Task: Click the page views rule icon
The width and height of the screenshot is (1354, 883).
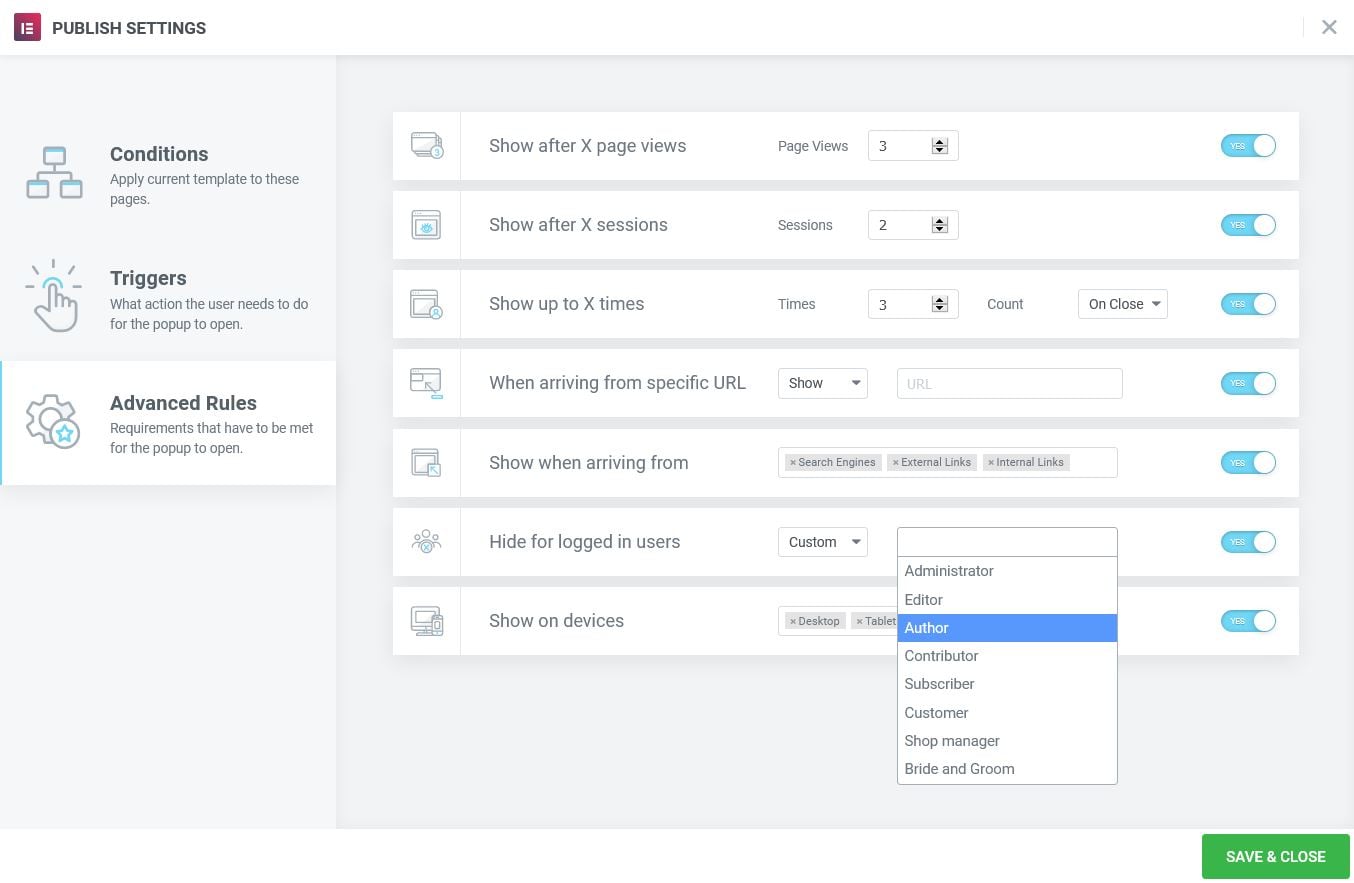Action: (x=426, y=146)
